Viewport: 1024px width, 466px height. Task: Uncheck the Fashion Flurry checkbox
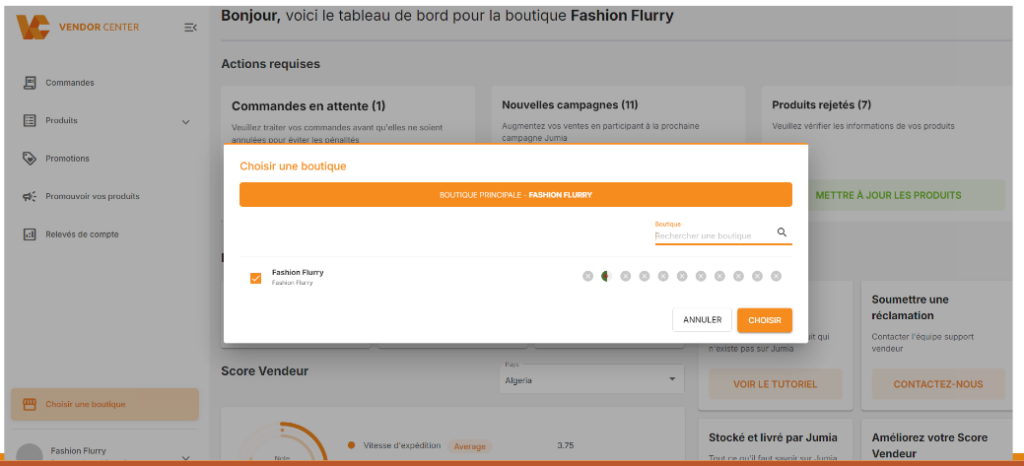pyautogui.click(x=256, y=278)
